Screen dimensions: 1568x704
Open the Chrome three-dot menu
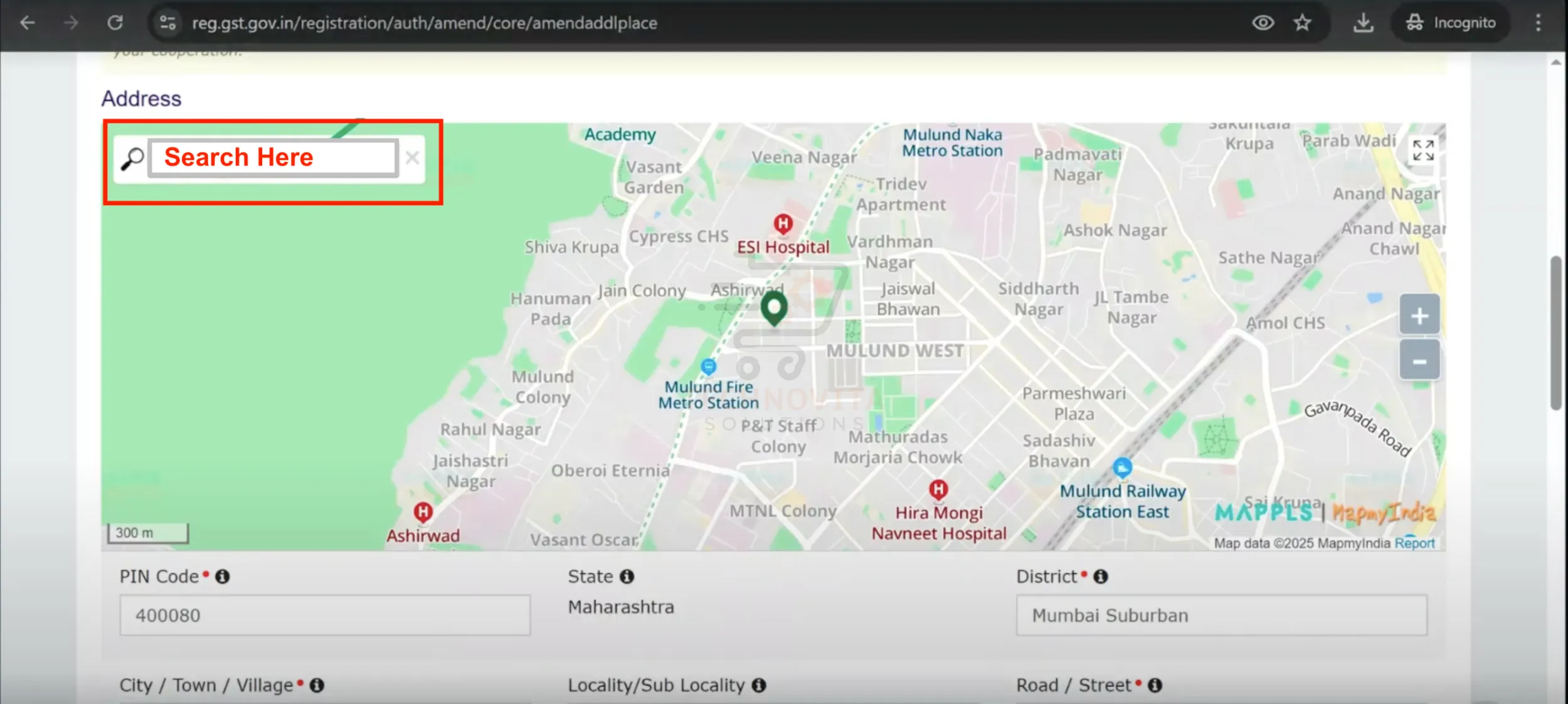click(1540, 23)
